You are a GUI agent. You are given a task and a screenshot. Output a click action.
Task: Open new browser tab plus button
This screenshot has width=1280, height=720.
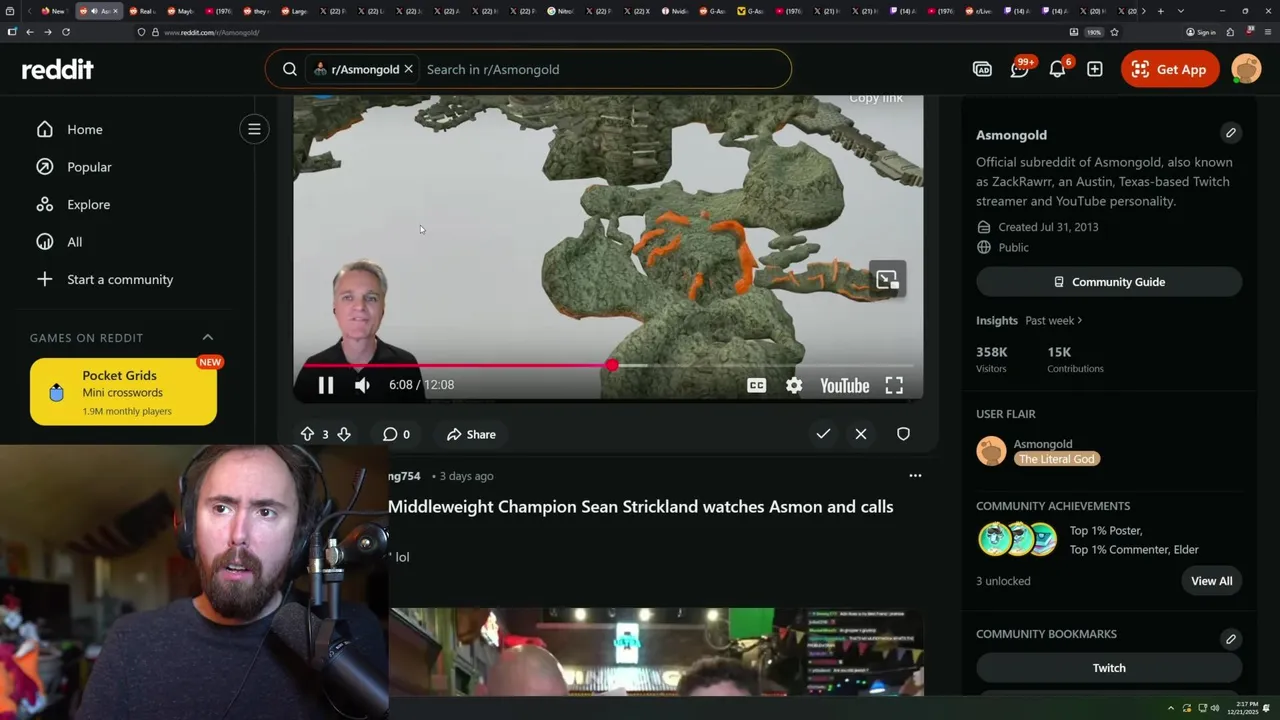click(1160, 11)
